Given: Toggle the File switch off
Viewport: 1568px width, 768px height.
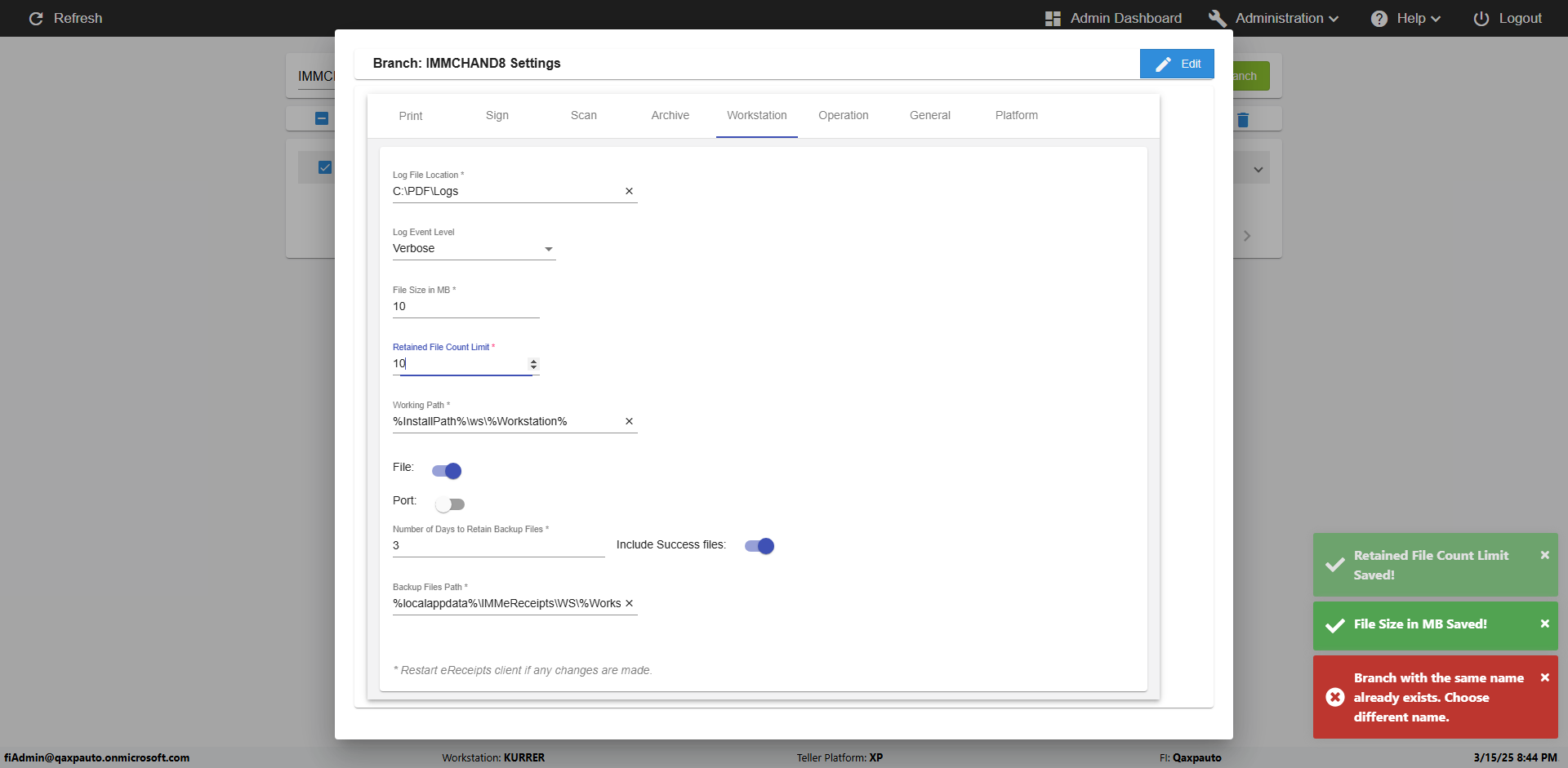Looking at the screenshot, I should pos(448,471).
